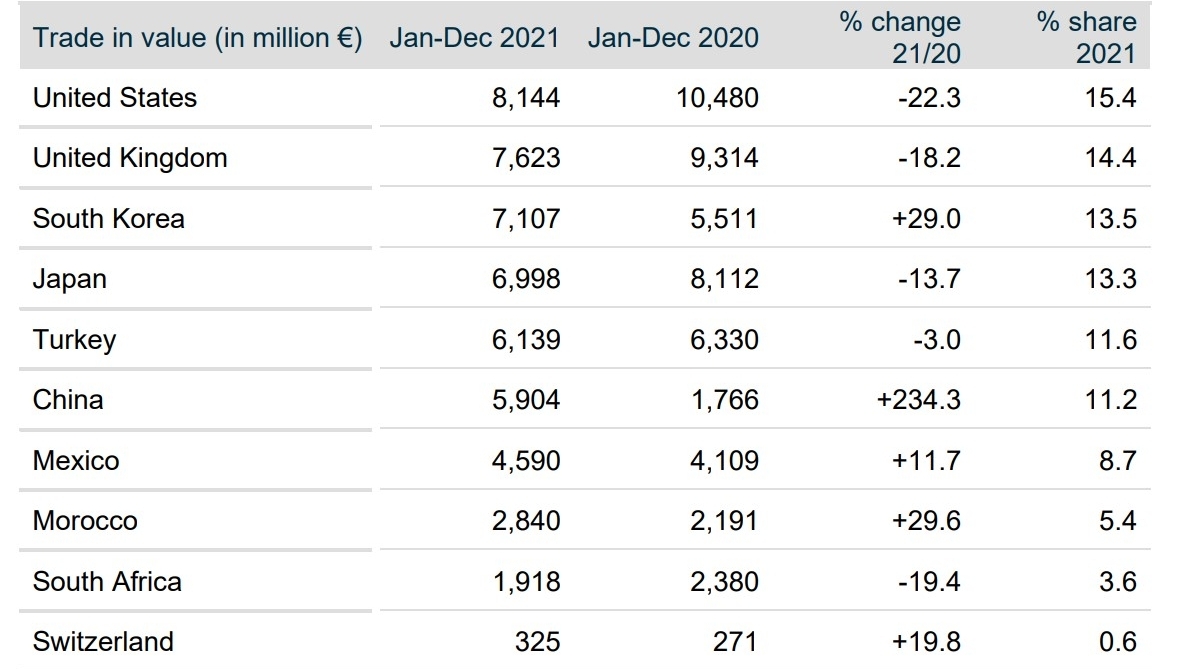Click the United States country name
Viewport: 1189px width, 669px height.
[x=115, y=98]
